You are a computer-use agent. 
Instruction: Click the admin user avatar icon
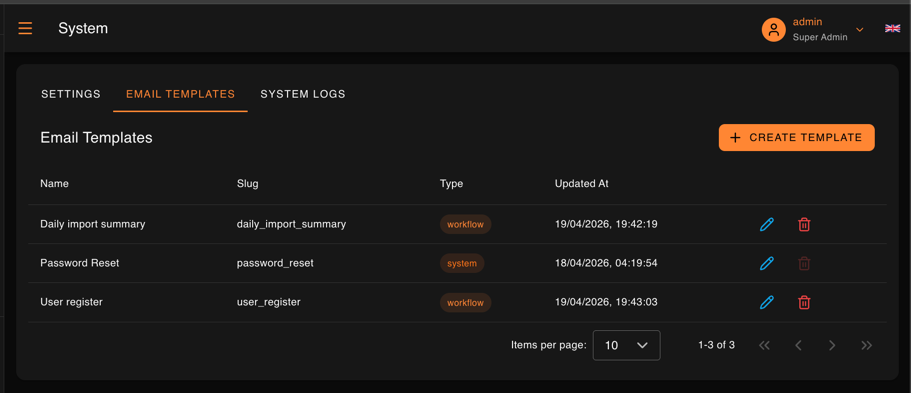coord(773,30)
